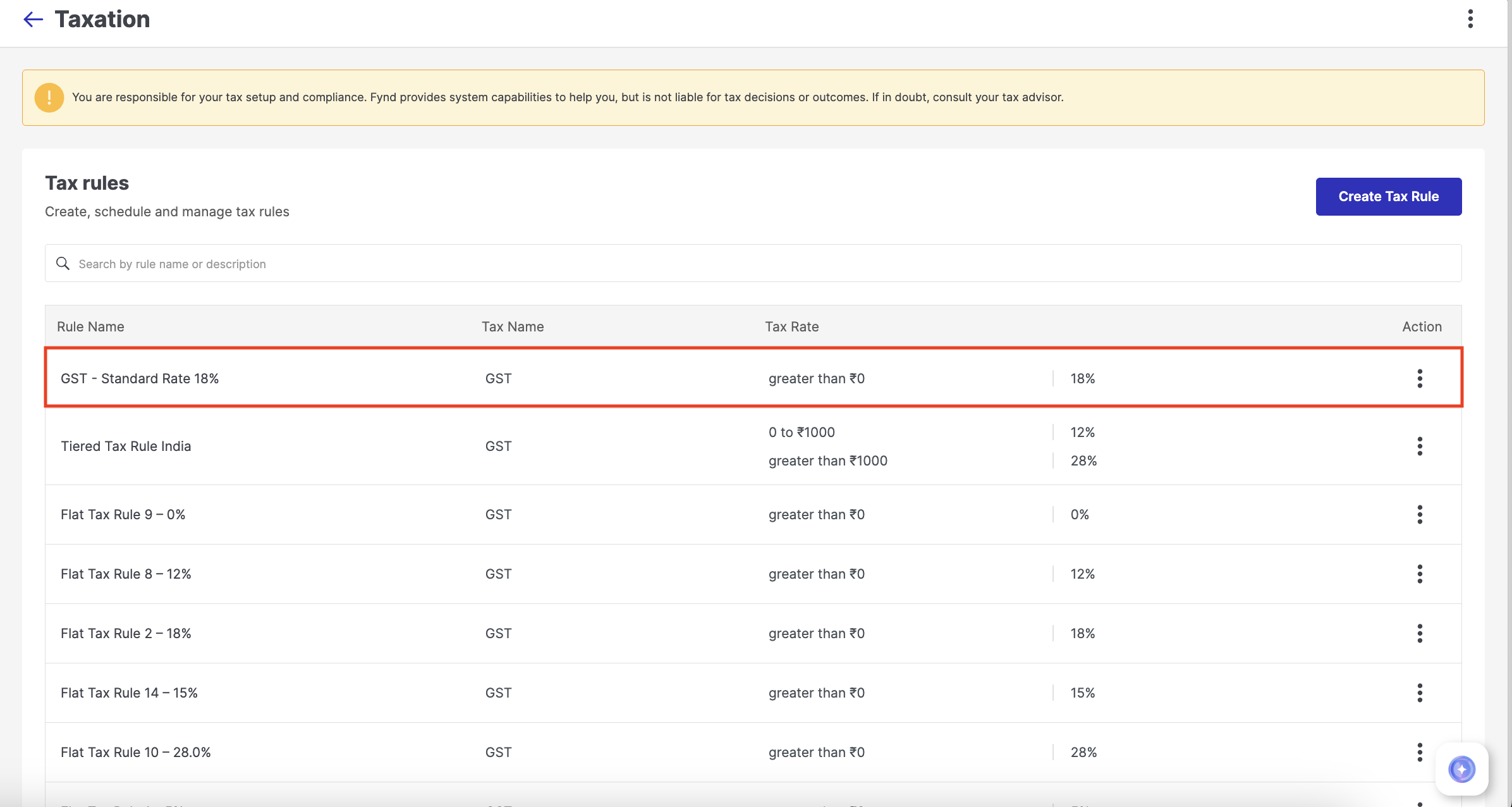
Task: Open actions menu for Tiered Tax Rule India
Action: click(x=1420, y=446)
